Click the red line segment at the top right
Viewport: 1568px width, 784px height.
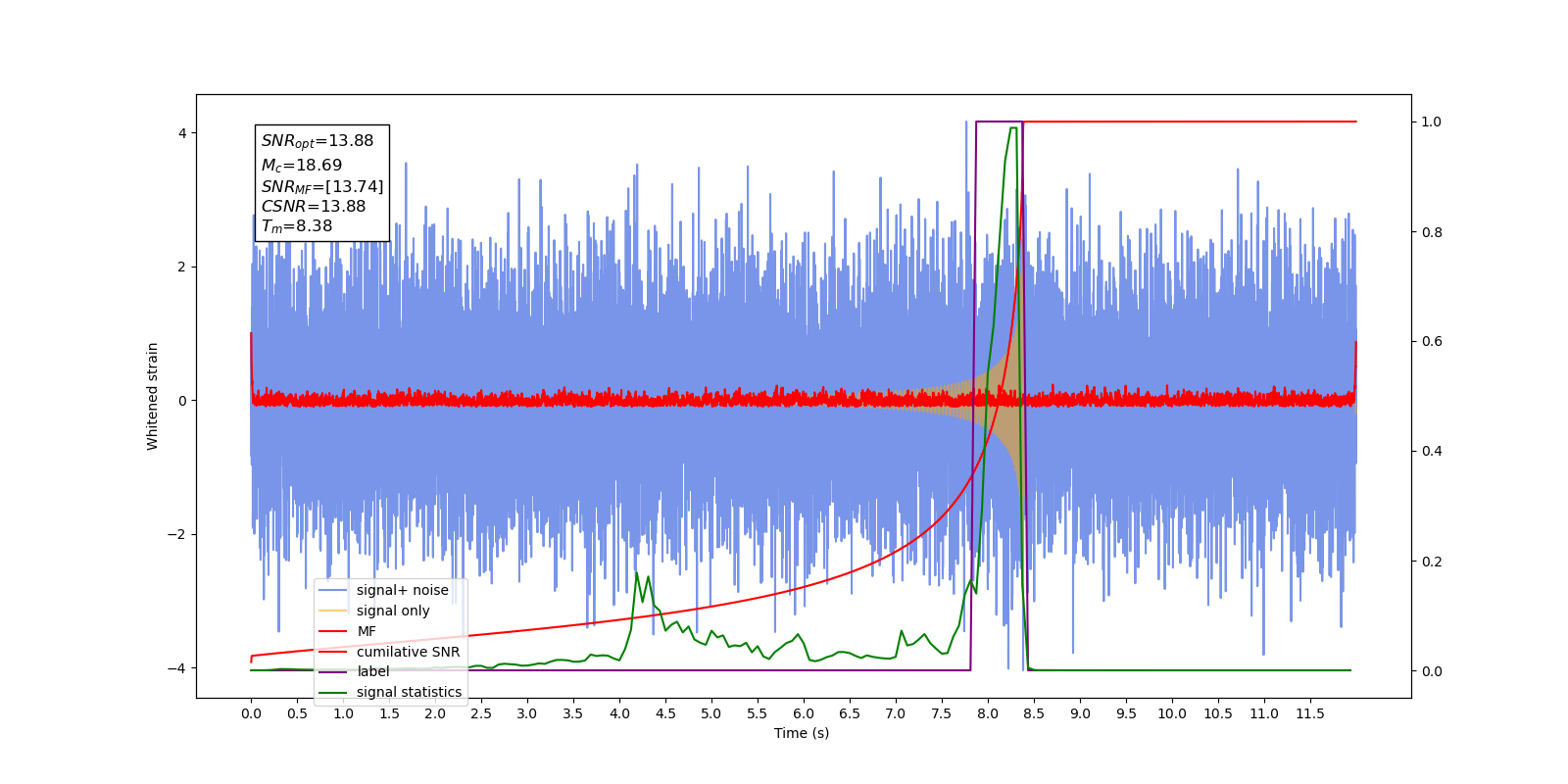pyautogui.click(x=1190, y=122)
